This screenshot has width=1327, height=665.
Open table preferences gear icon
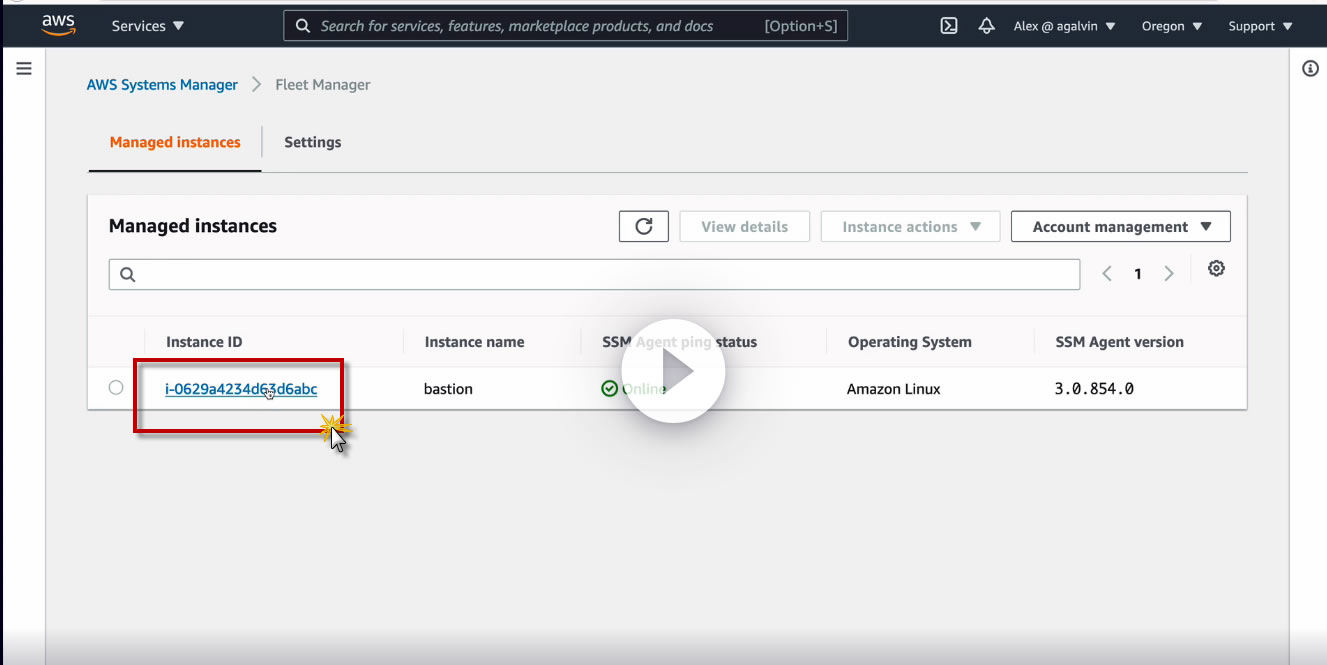coord(1216,268)
